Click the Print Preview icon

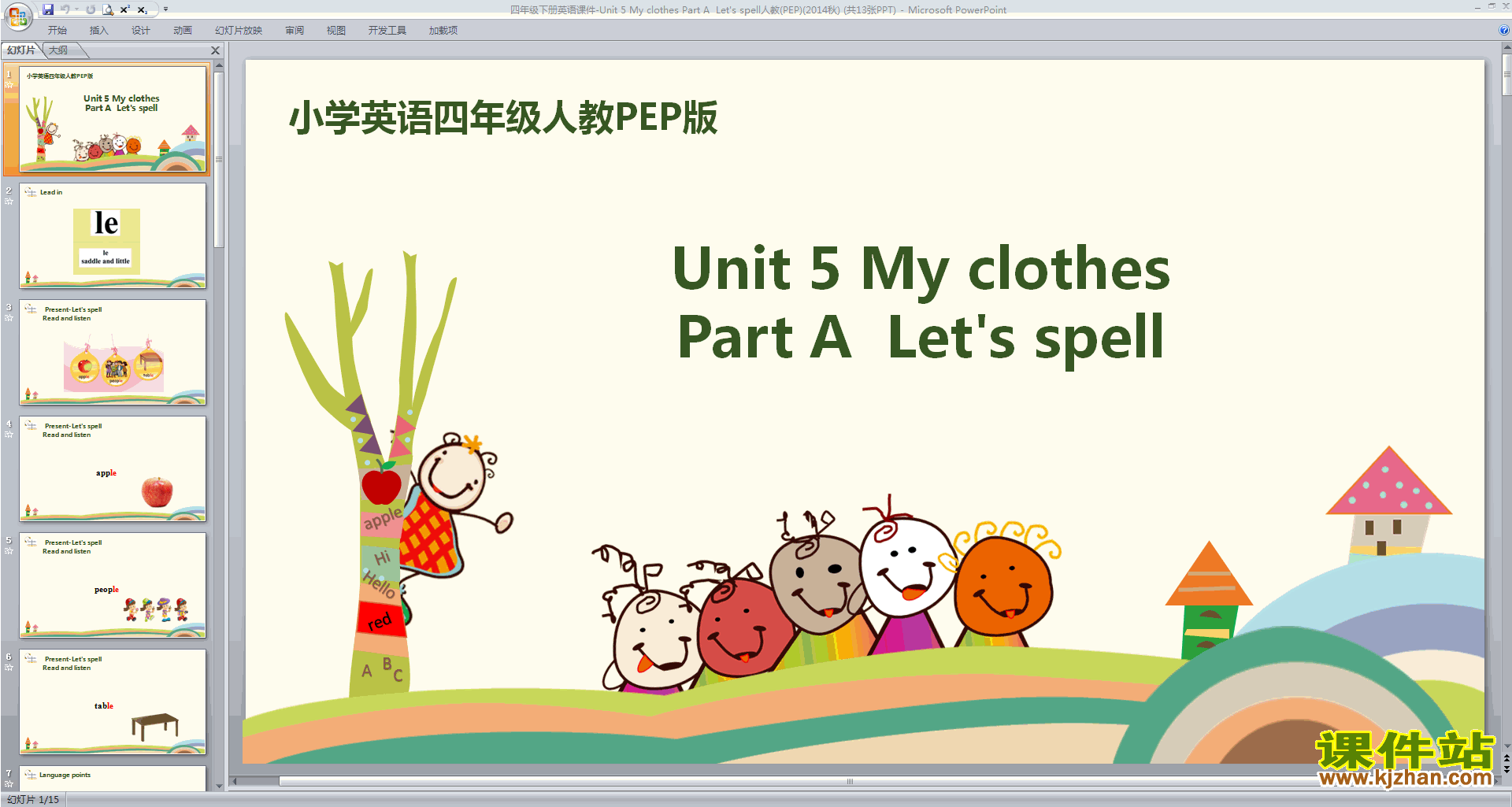(x=108, y=9)
